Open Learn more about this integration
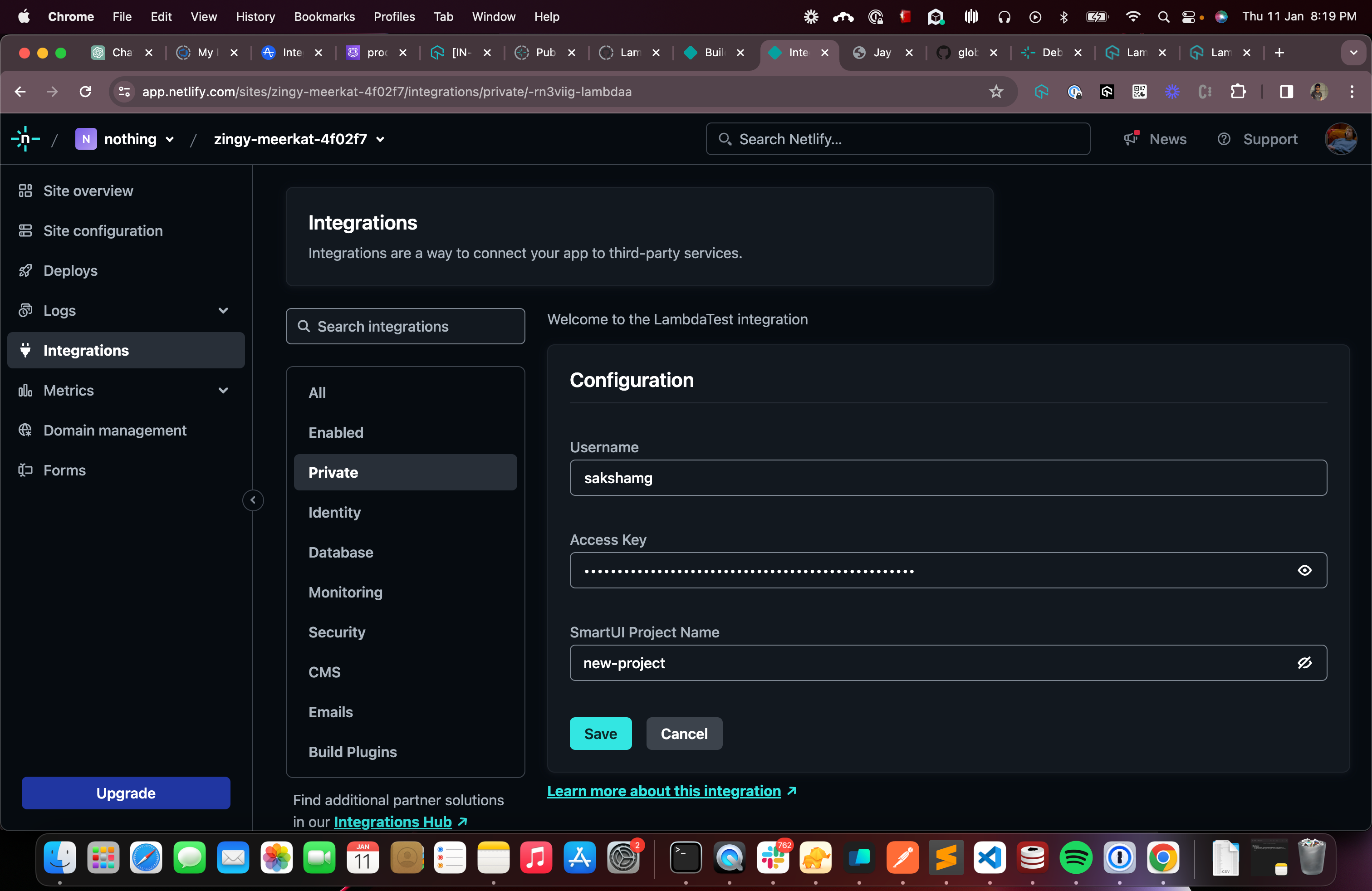The image size is (1372, 891). (663, 791)
